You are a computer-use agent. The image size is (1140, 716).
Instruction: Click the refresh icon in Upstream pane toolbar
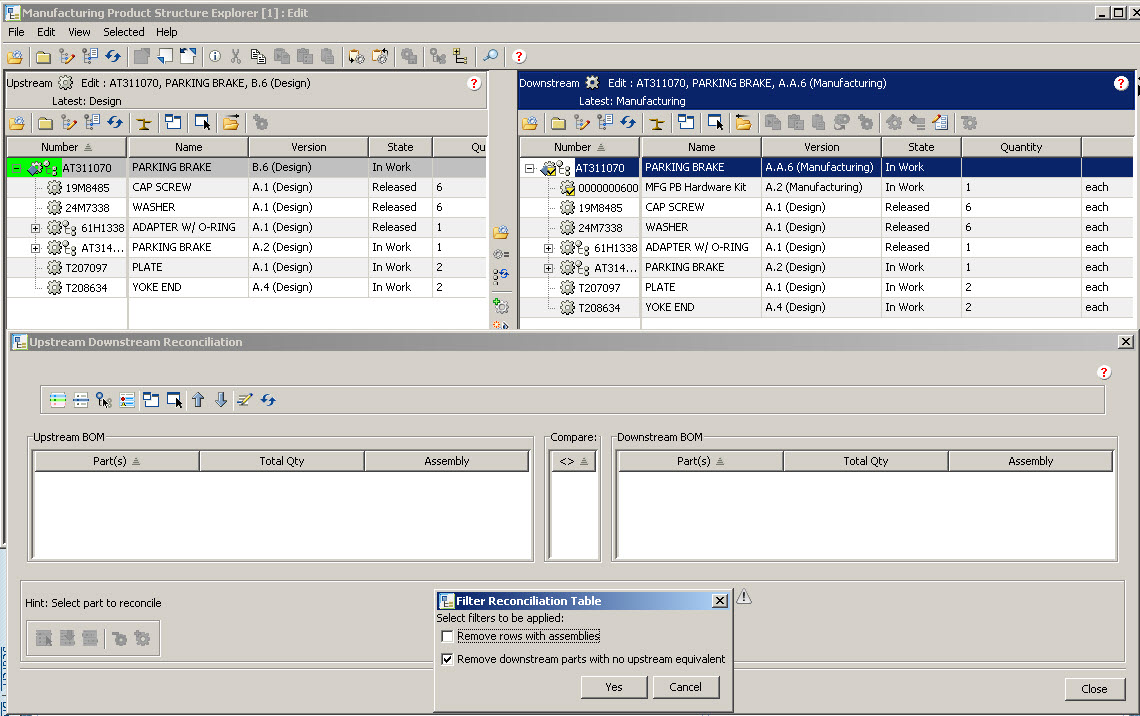(115, 123)
